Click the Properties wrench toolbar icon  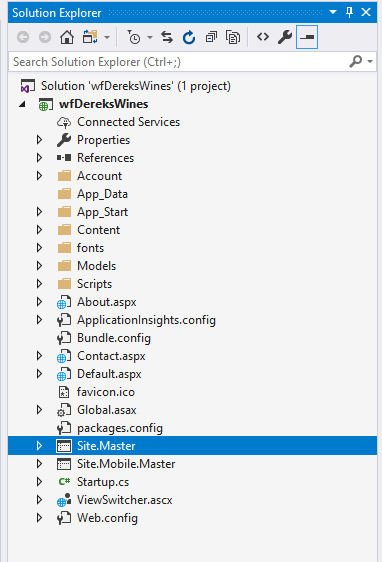coord(285,37)
